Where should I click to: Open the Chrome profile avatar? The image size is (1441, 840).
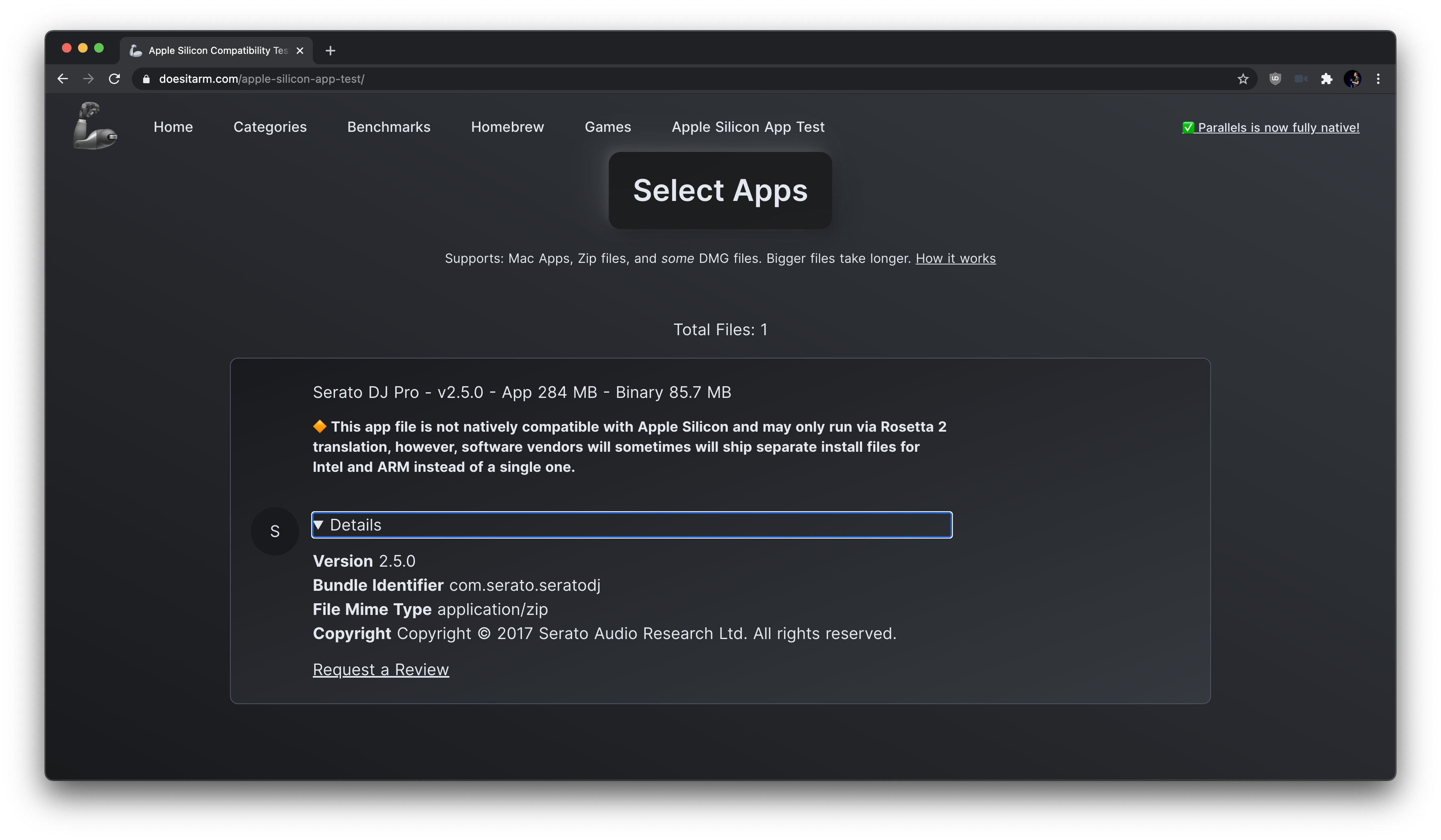coord(1353,79)
